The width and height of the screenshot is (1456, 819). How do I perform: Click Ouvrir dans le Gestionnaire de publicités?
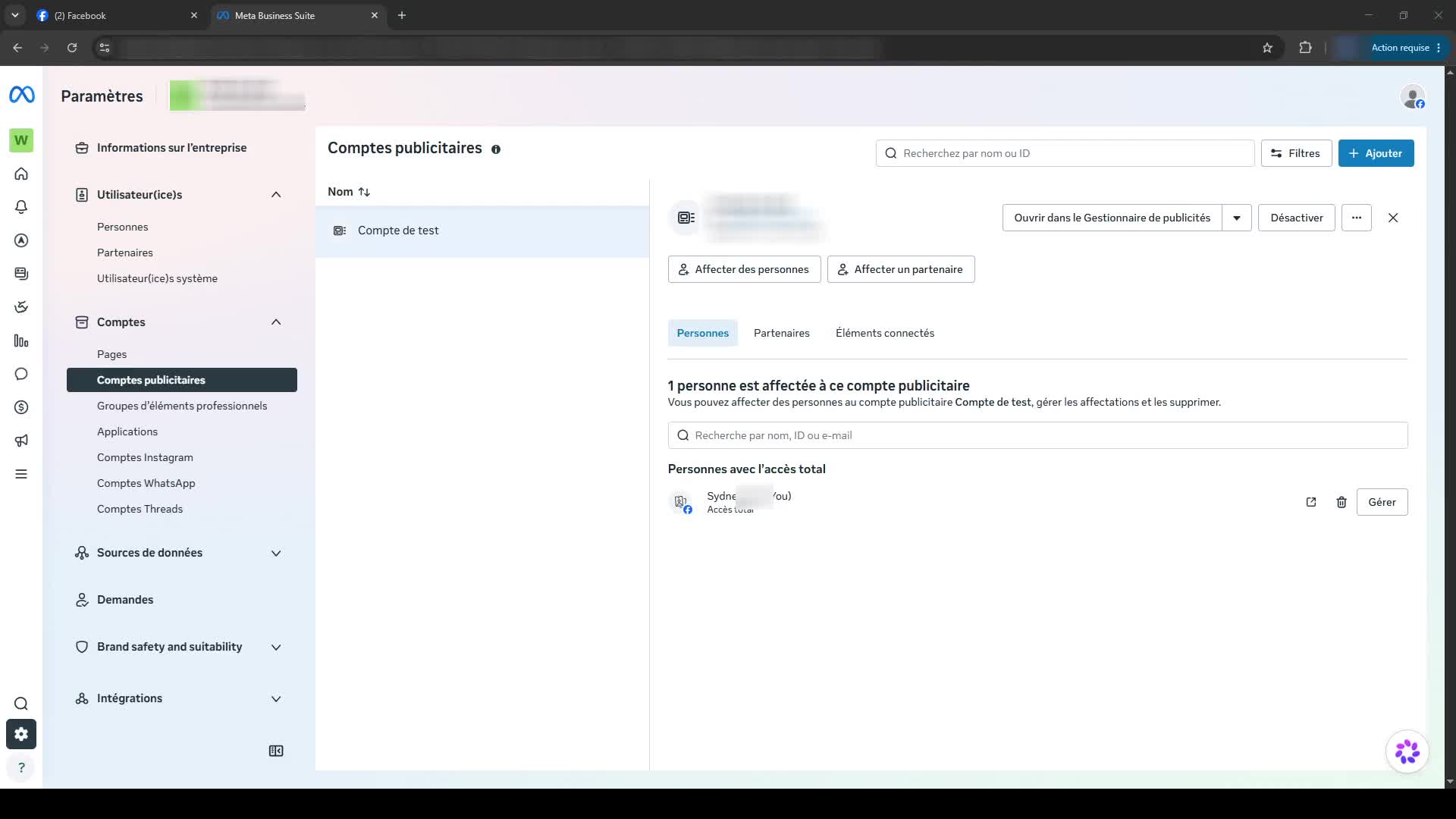point(1112,218)
